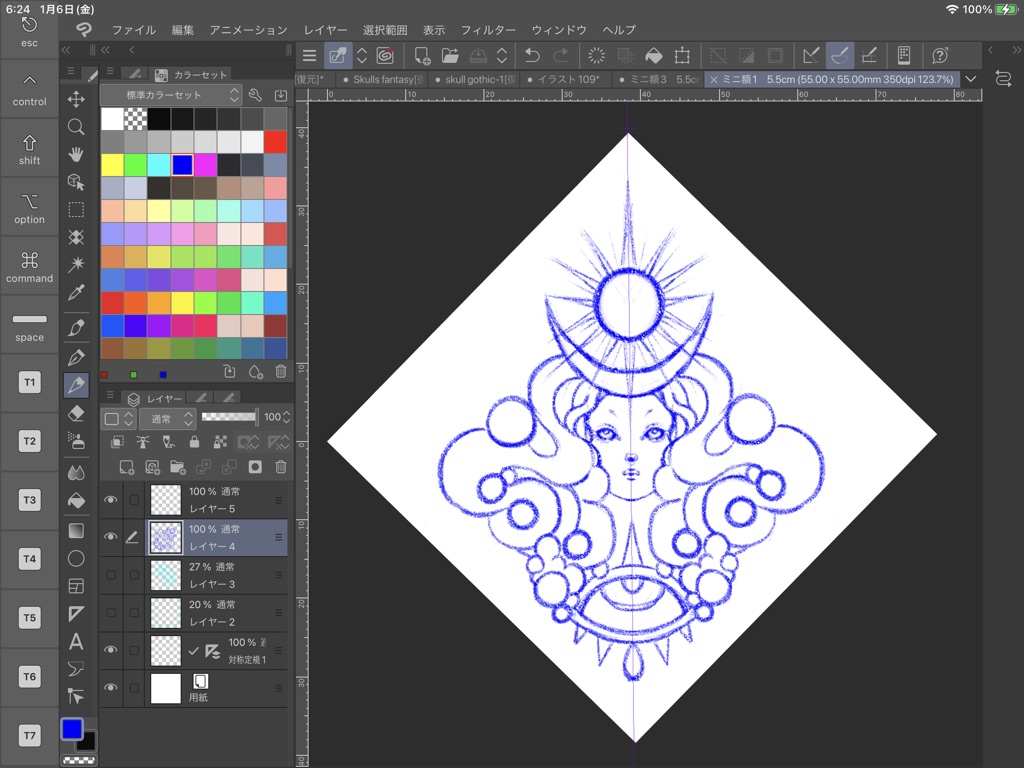Select the レイヤー 5 layer thumbnail
The image size is (1024, 768).
166,500
